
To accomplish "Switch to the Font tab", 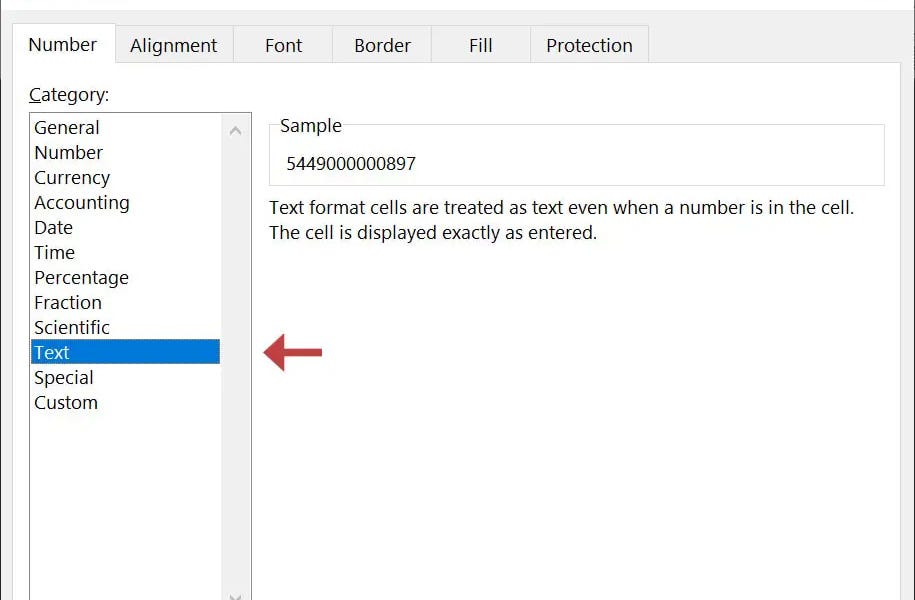I will point(282,45).
